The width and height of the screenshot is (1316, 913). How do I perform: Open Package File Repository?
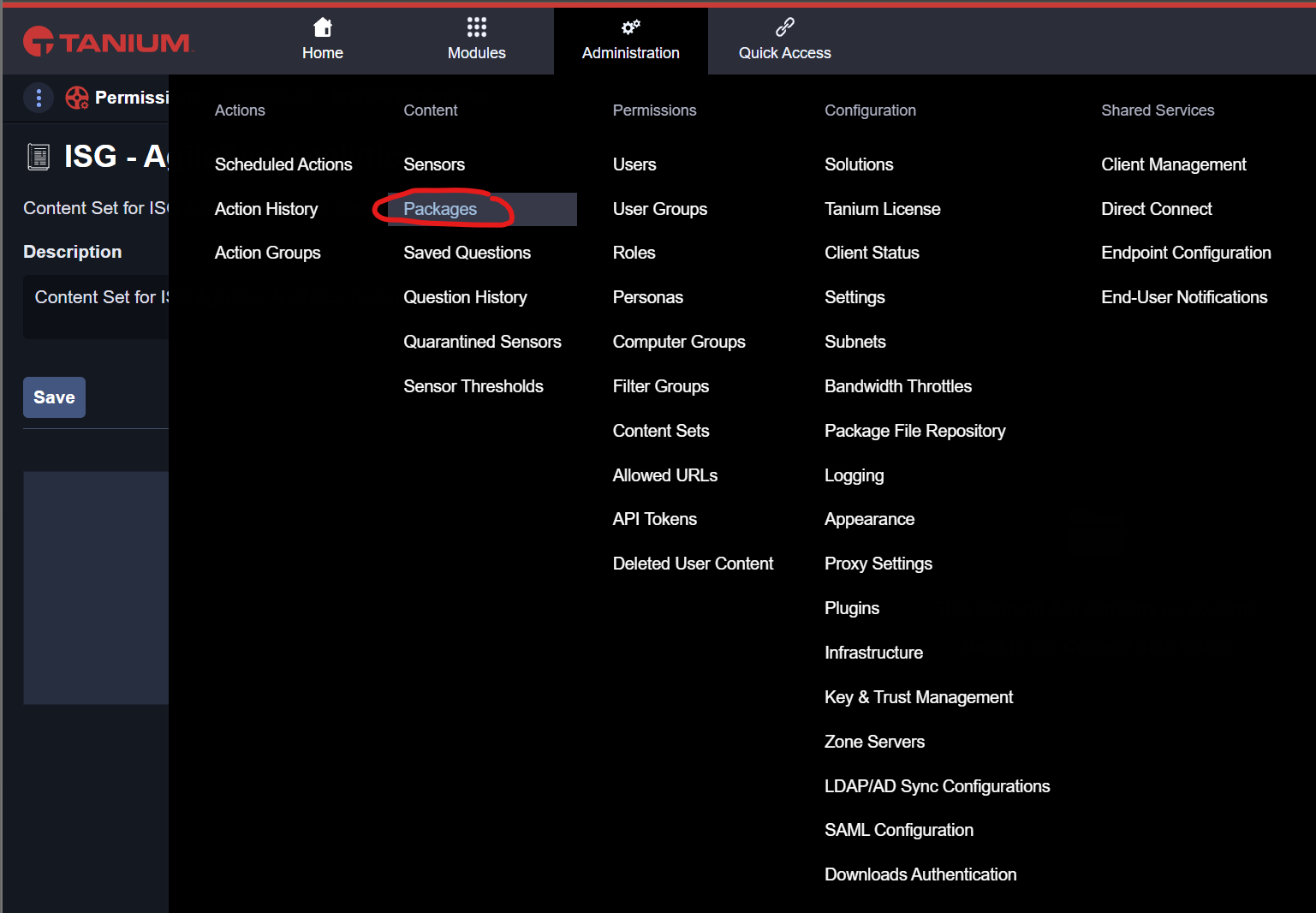[915, 431]
